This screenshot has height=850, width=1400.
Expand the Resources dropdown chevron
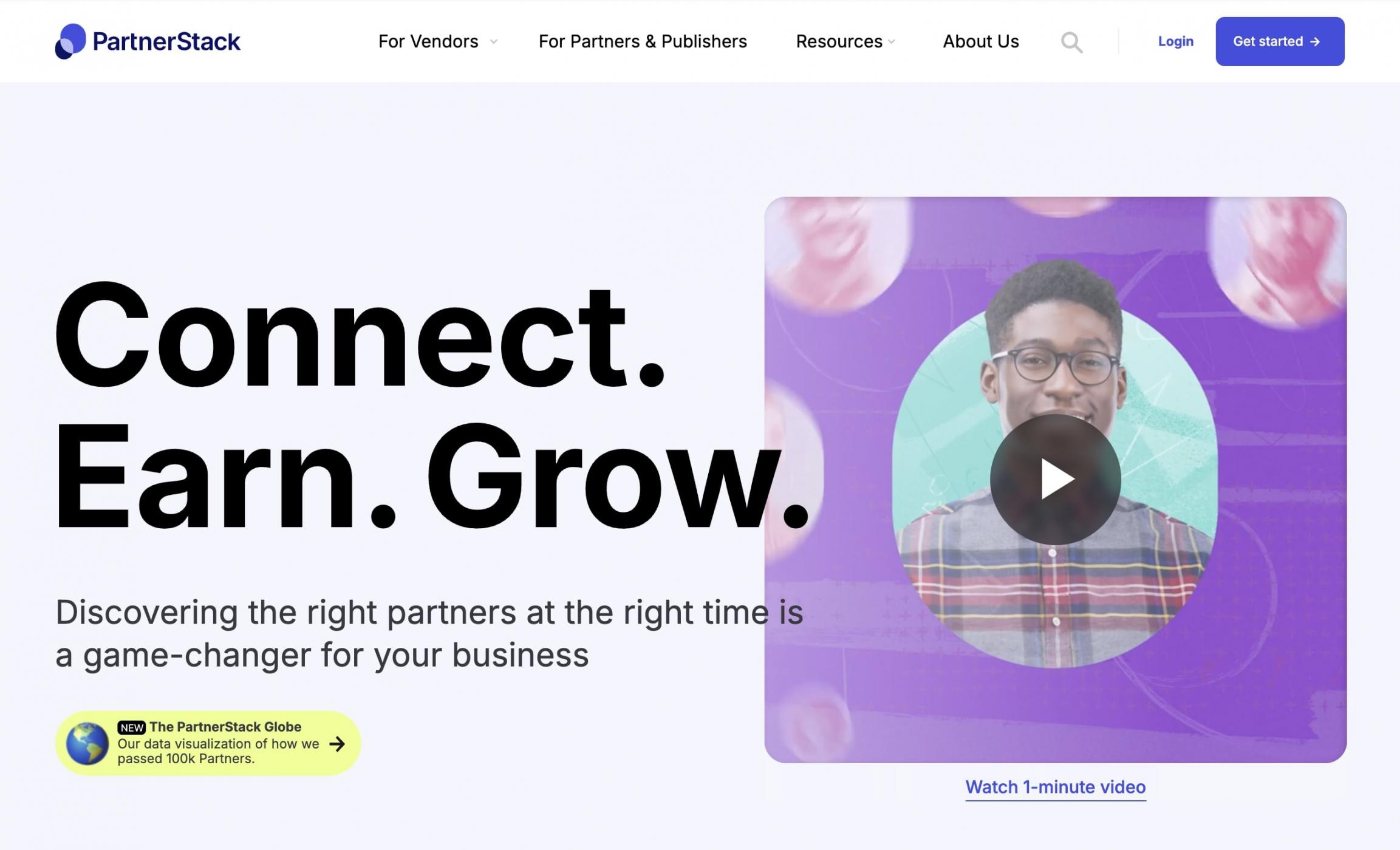[x=892, y=42]
